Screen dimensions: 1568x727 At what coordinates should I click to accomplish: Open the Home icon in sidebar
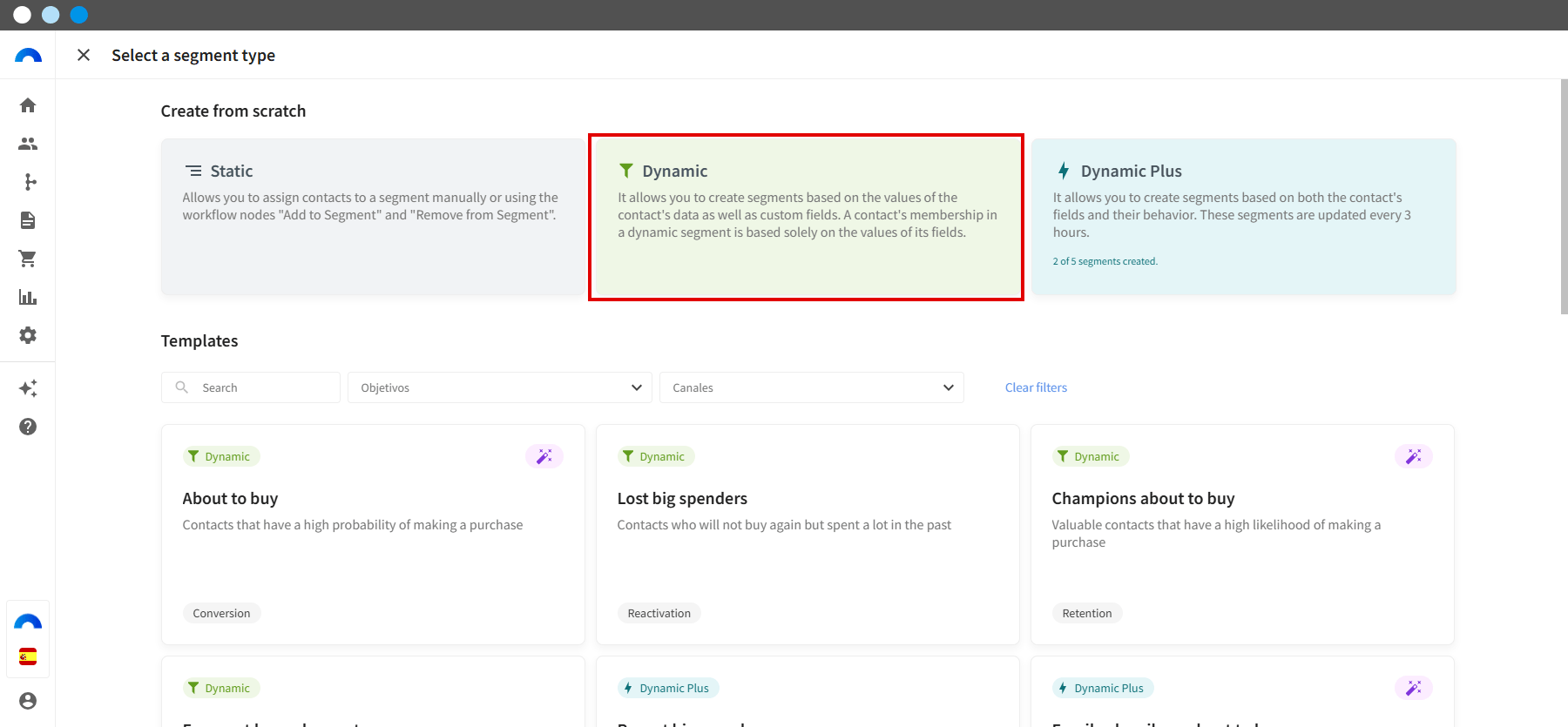coord(28,105)
